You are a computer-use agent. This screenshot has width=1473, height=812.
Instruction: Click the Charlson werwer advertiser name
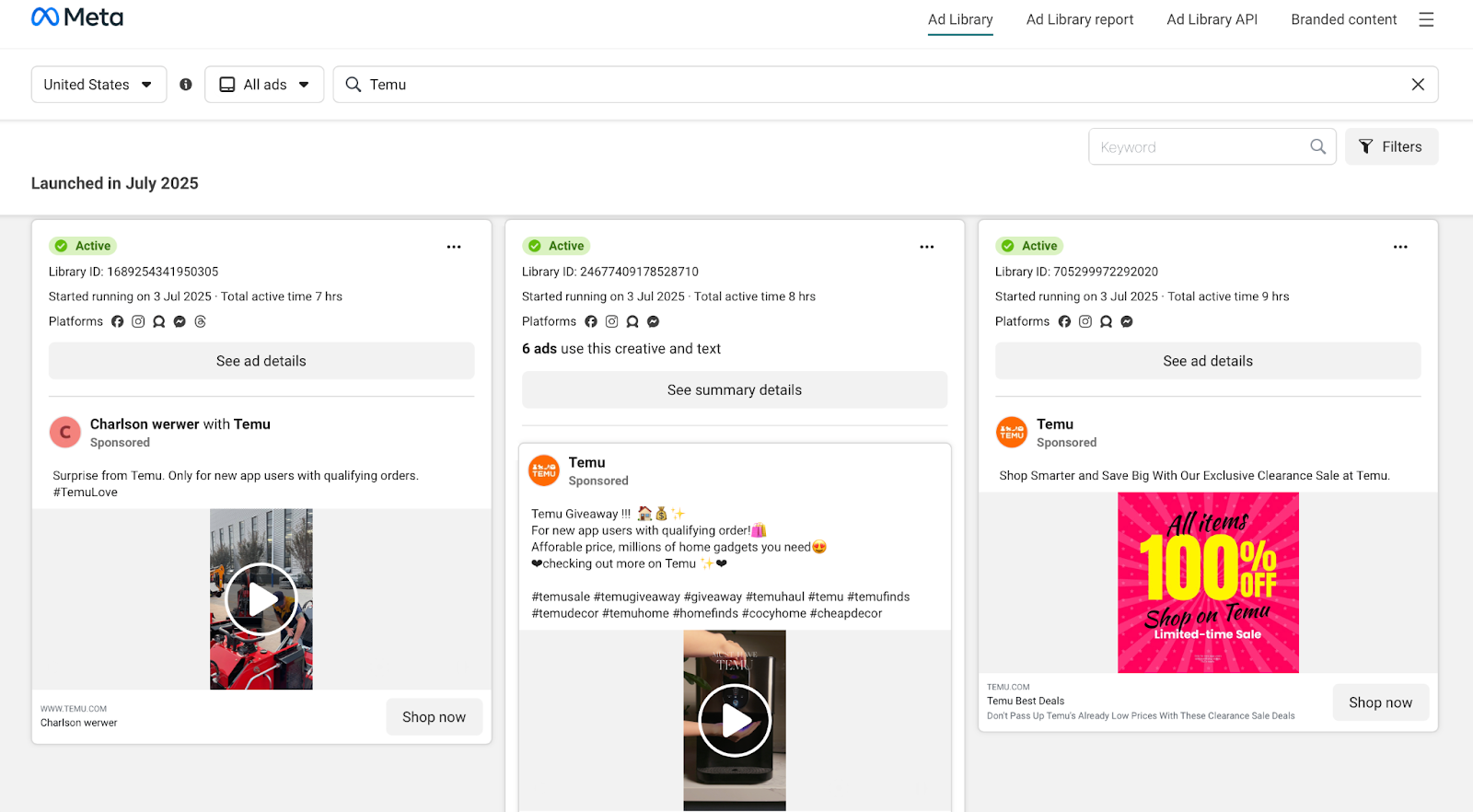pos(145,424)
